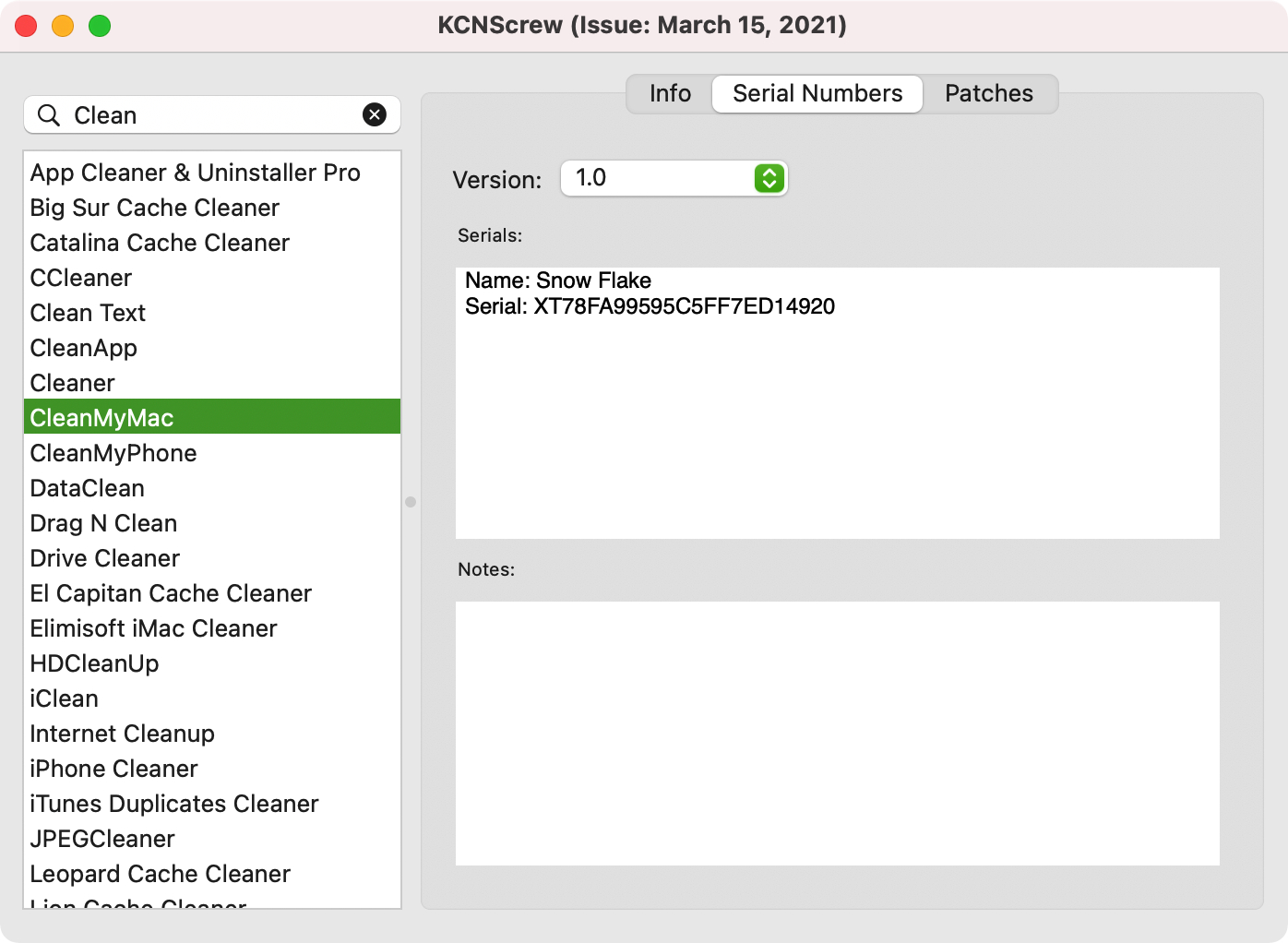Click the yellow minimize window button
The height and width of the screenshot is (943, 1288).
63,26
